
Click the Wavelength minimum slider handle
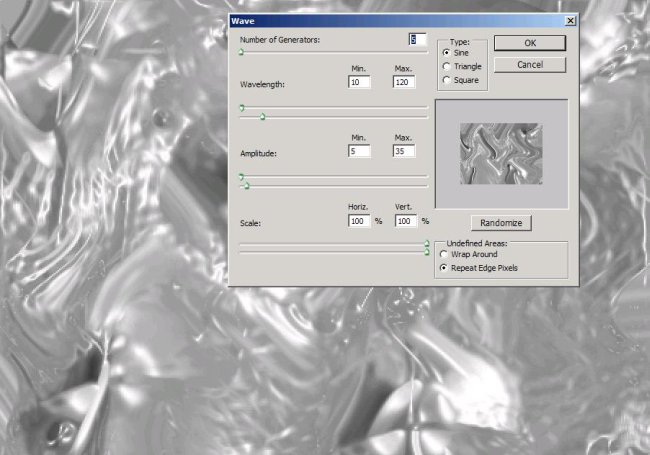tap(242, 108)
